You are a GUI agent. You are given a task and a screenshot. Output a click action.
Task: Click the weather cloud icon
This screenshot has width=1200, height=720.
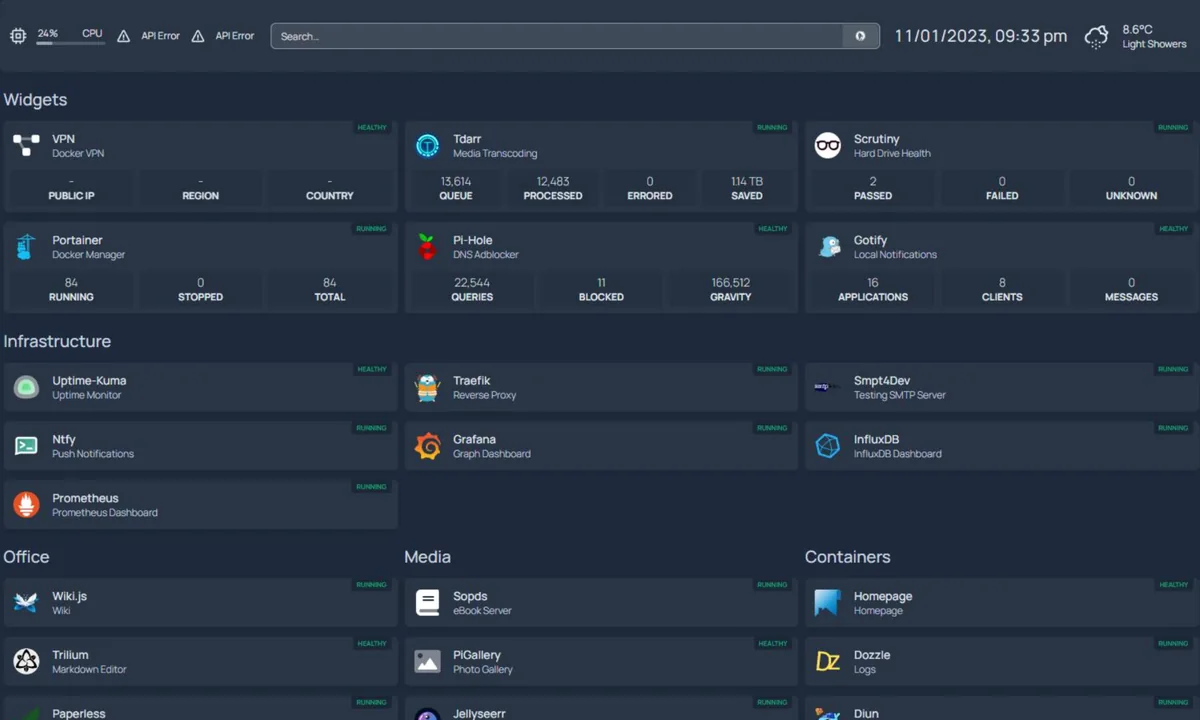click(x=1097, y=37)
